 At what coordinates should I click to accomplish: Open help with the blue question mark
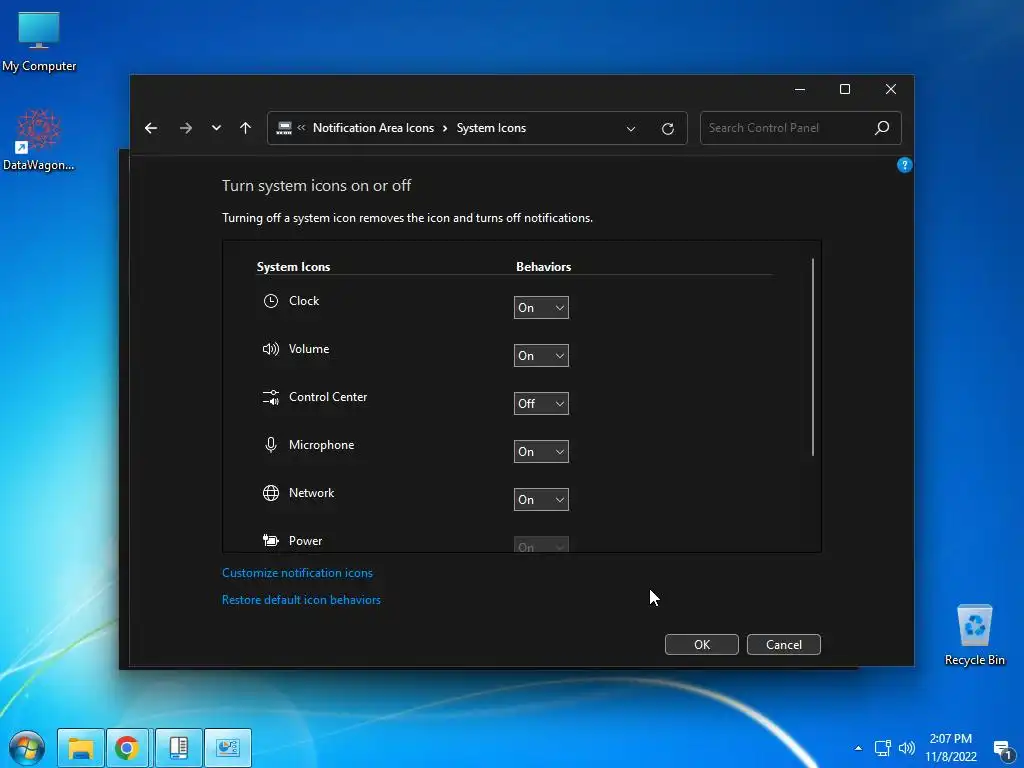click(904, 165)
